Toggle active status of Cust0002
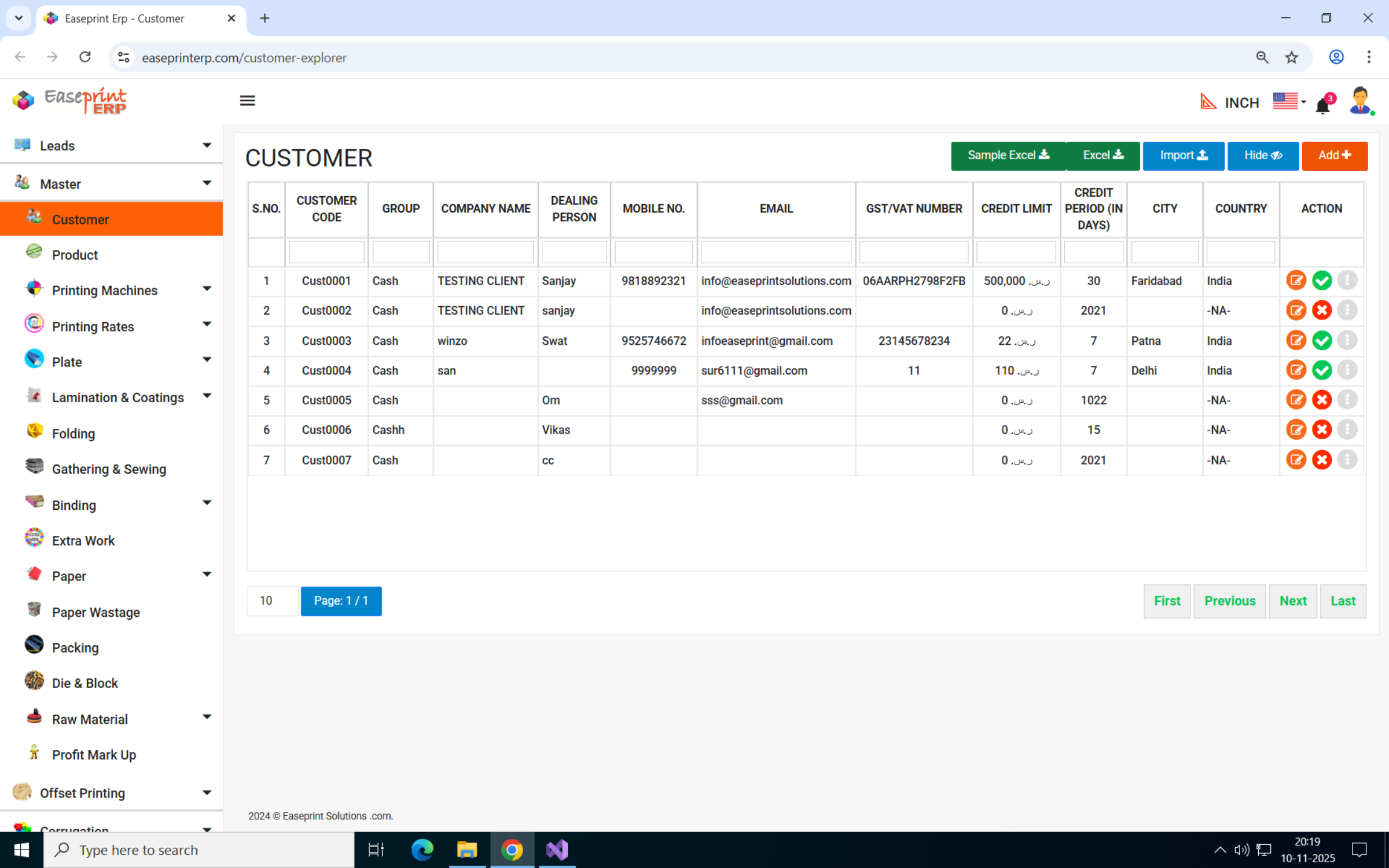Viewport: 1389px width, 868px height. pos(1321,311)
